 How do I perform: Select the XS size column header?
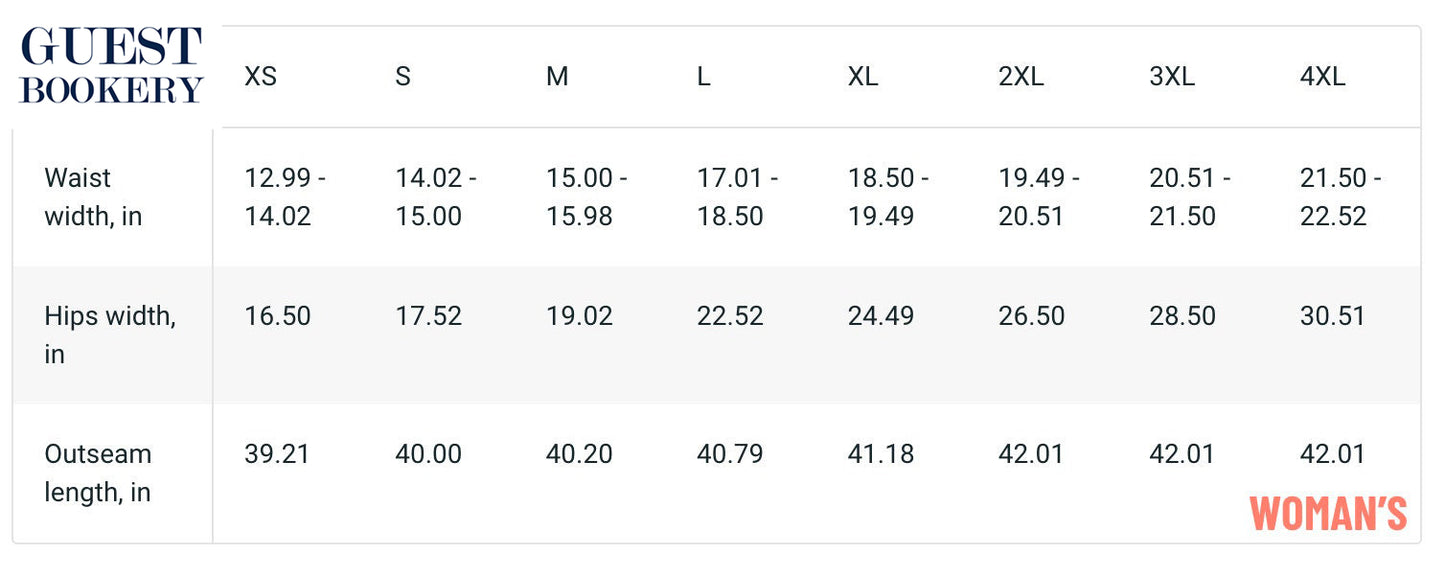coord(261,77)
